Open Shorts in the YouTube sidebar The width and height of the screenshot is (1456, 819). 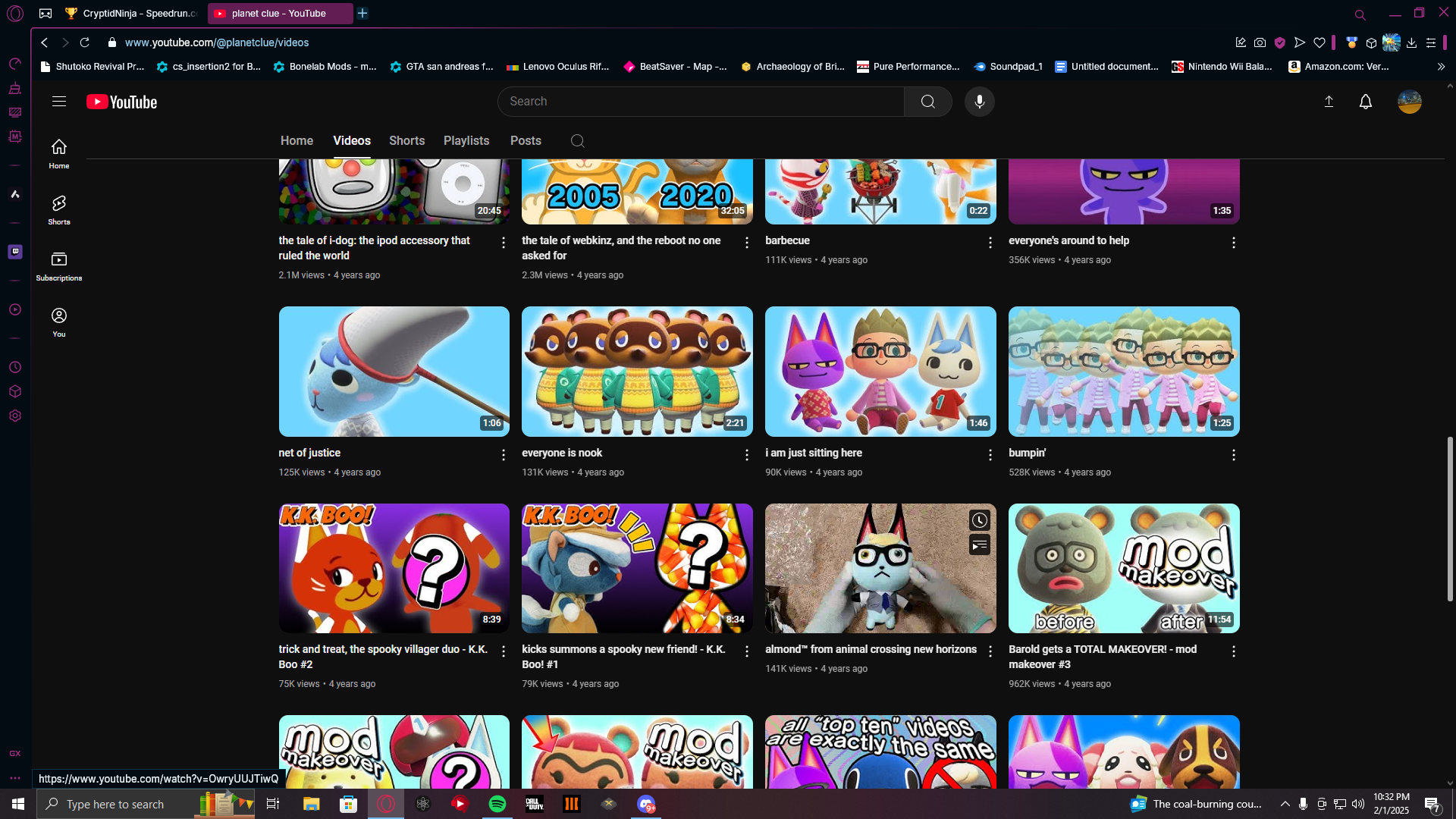(x=59, y=210)
